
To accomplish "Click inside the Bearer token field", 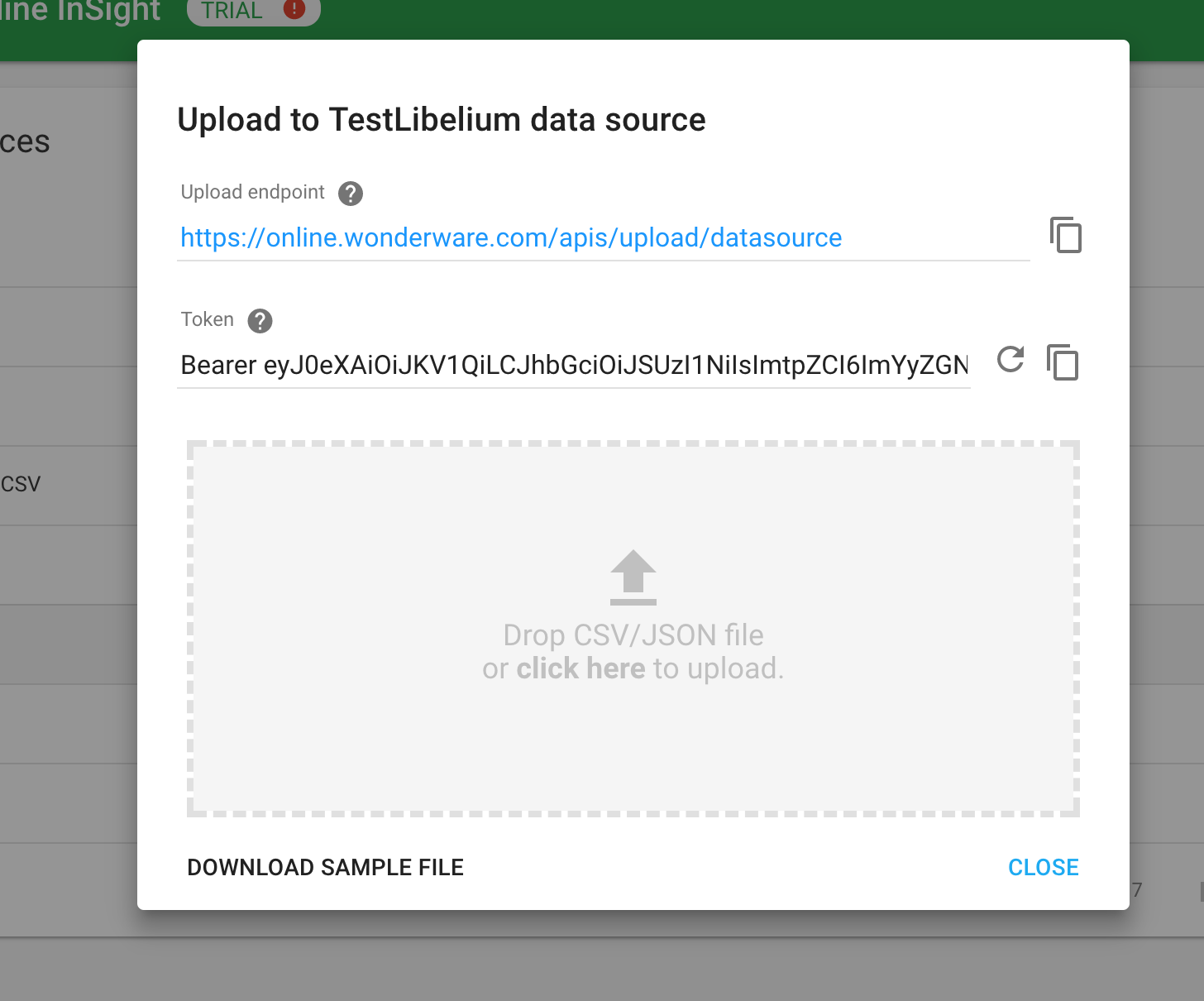I will pyautogui.click(x=574, y=365).
